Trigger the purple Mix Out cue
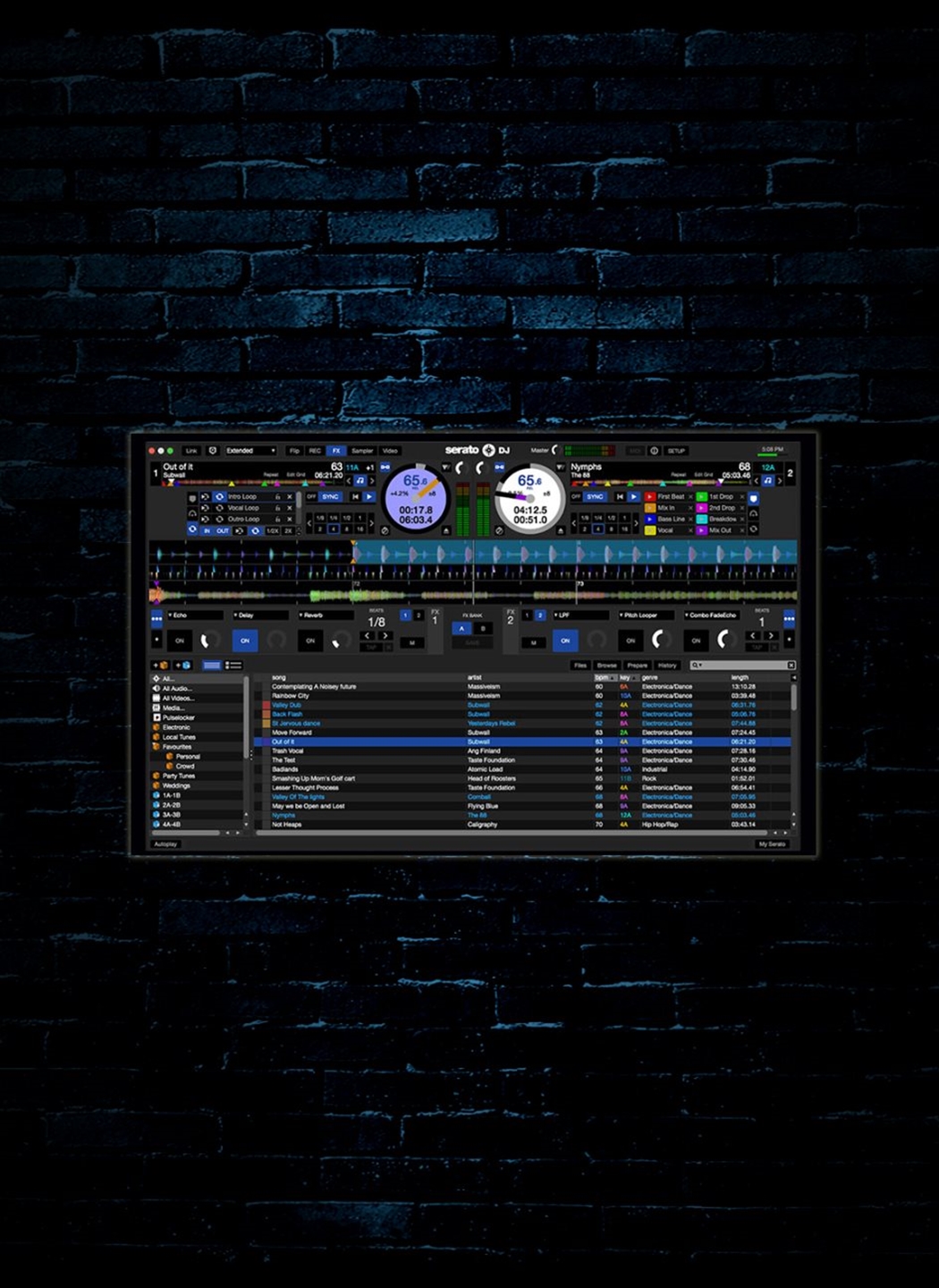This screenshot has width=939, height=1288. click(702, 530)
